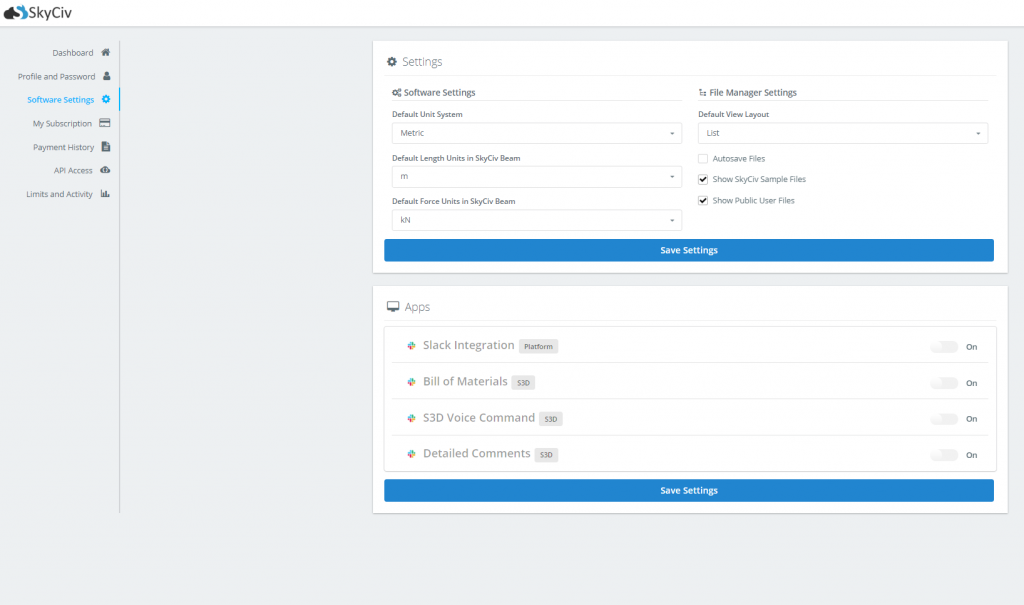Click the Autosave Files label text
This screenshot has height=605, width=1024.
click(739, 159)
